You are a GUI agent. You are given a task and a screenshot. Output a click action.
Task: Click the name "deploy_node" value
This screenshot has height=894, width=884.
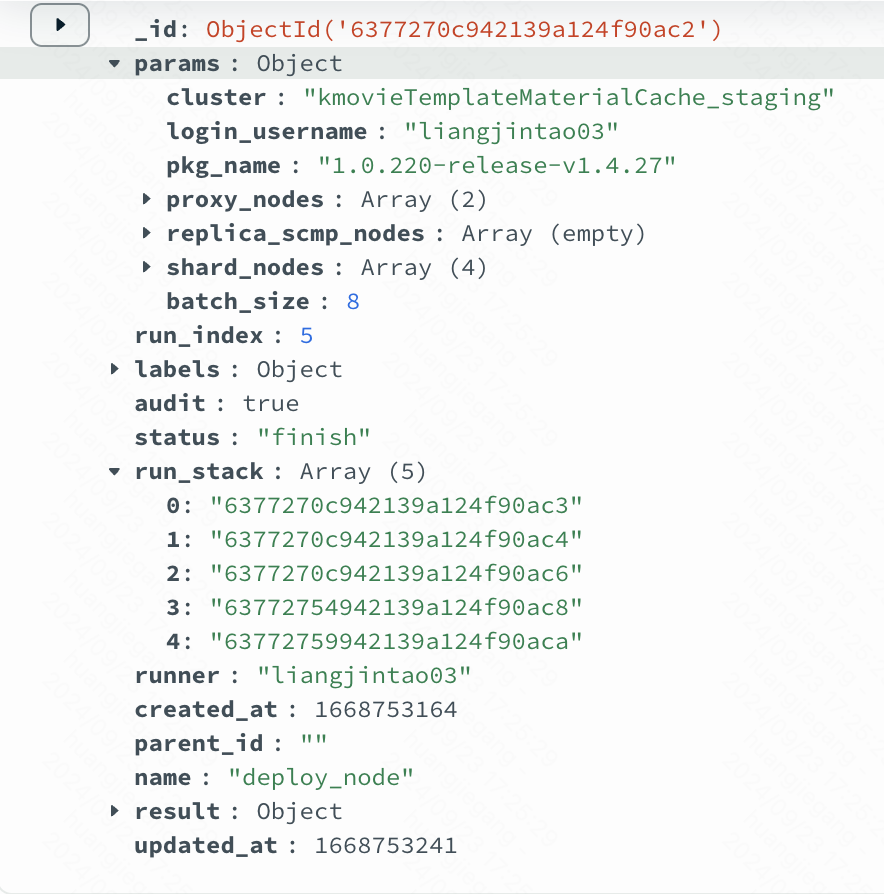pos(322,777)
